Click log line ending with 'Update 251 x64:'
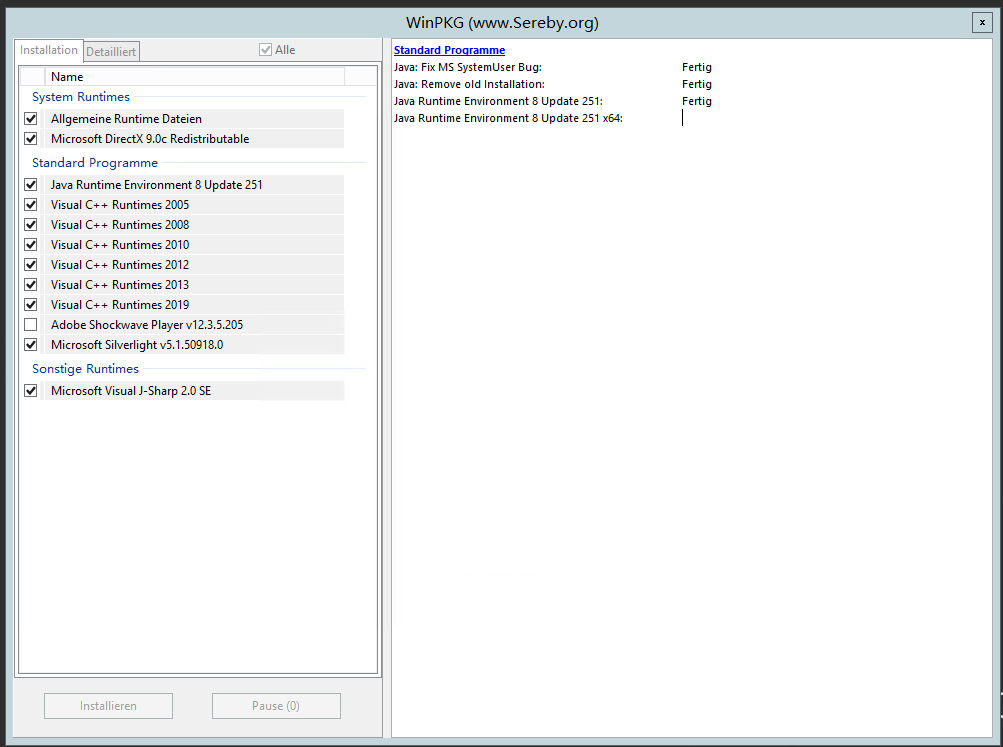Image resolution: width=1003 pixels, height=747 pixels. click(508, 118)
